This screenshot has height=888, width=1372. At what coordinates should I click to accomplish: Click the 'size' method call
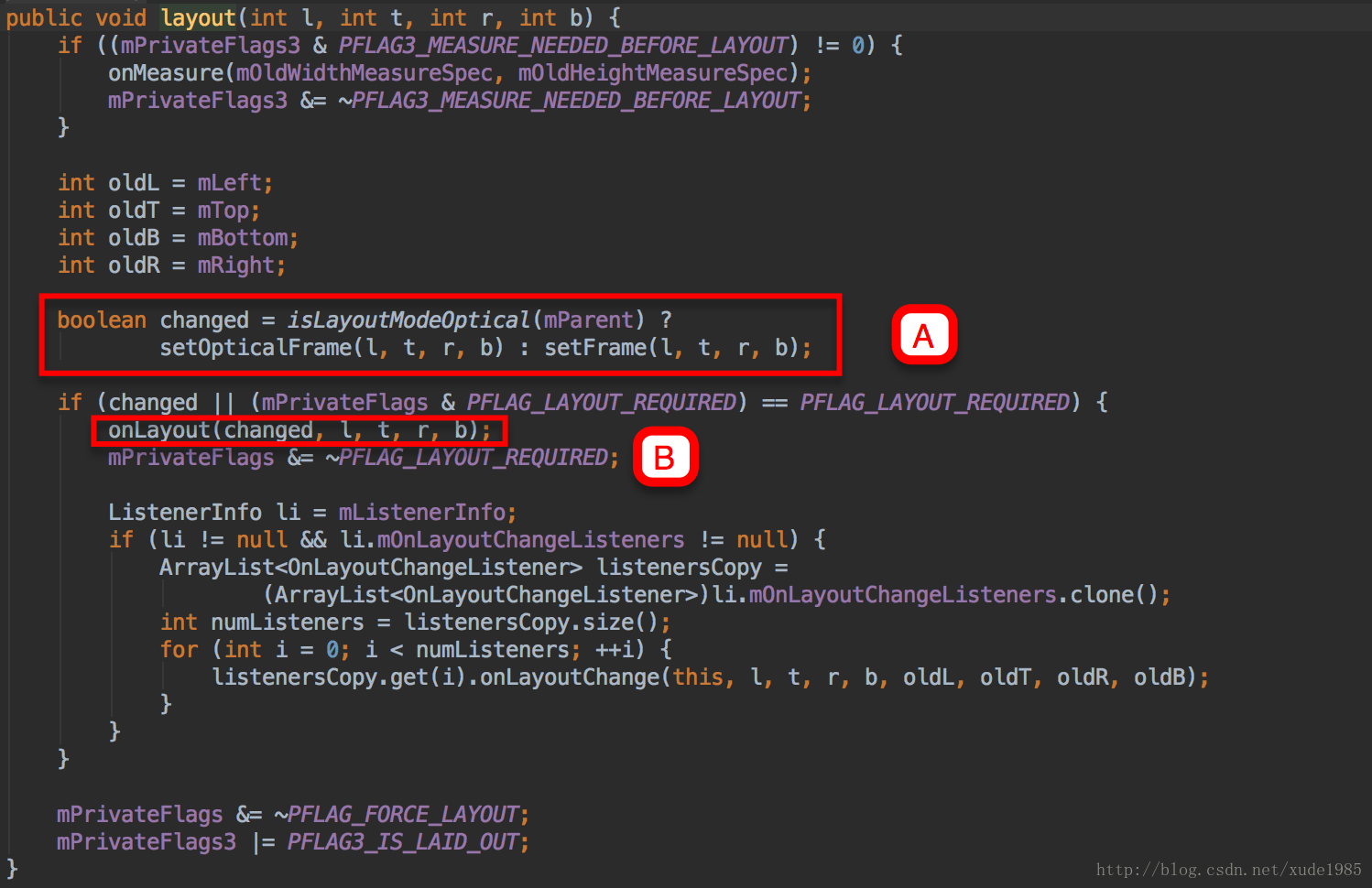click(x=607, y=623)
